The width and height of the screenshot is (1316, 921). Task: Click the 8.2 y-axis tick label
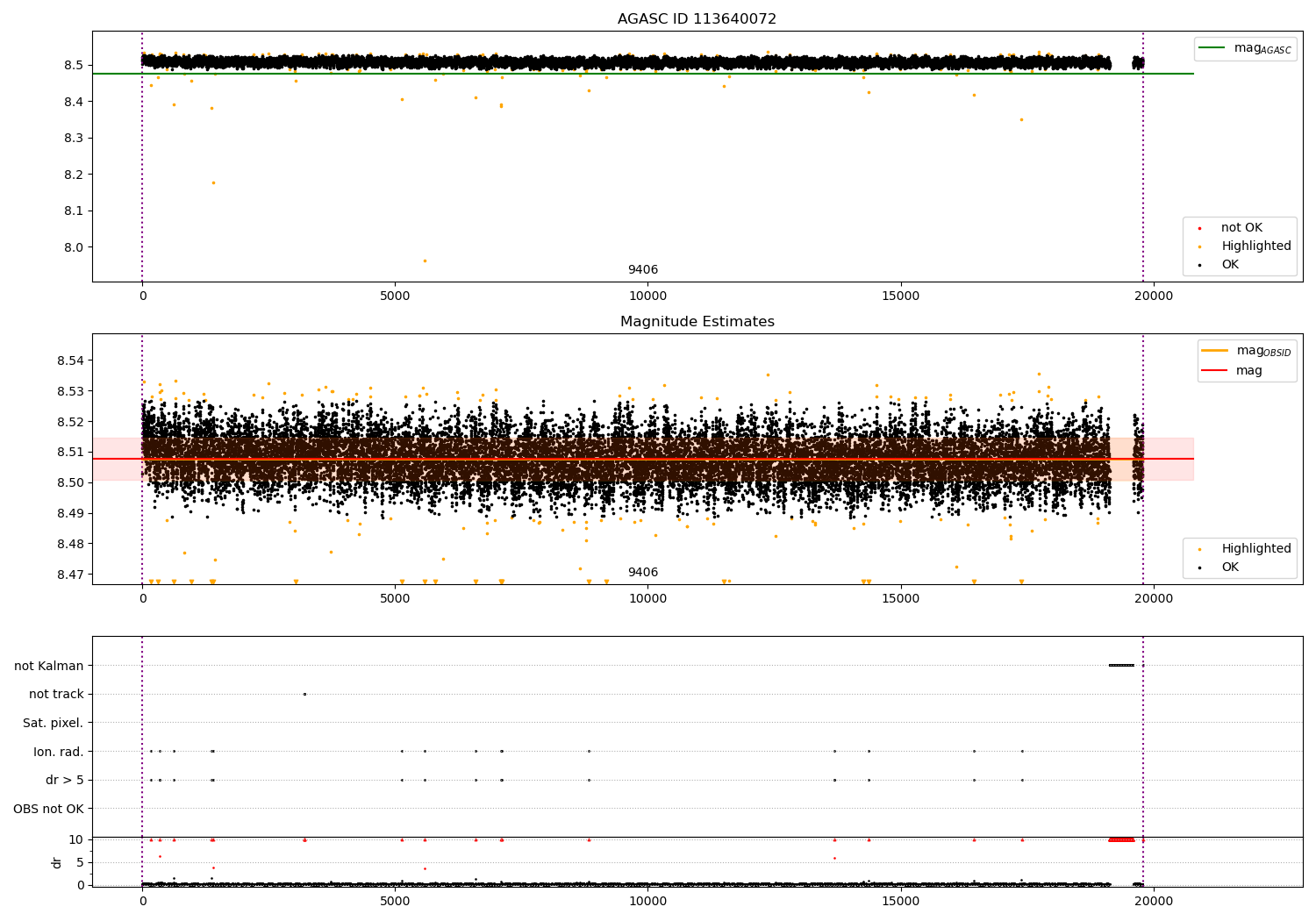click(x=73, y=175)
